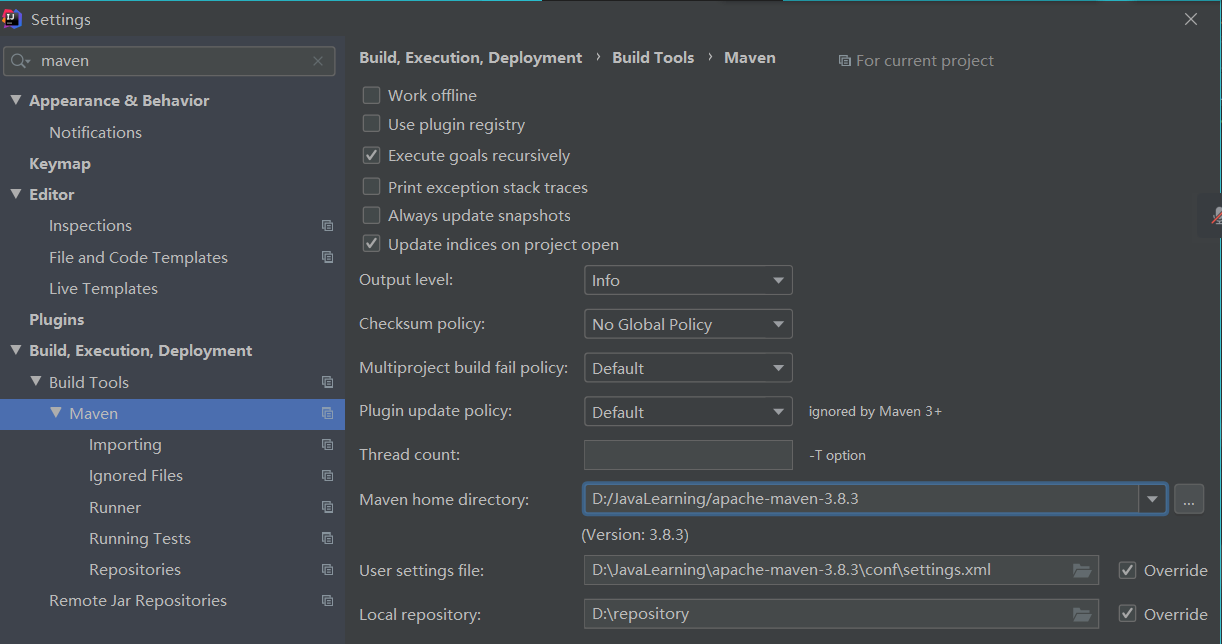Browse folder icon for Local repository
The image size is (1222, 644).
[1082, 614]
